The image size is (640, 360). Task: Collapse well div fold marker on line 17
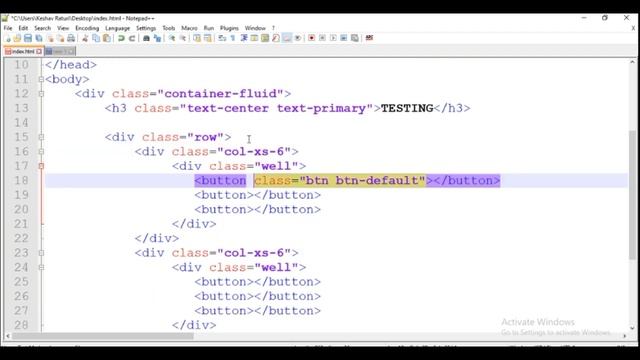[41, 166]
